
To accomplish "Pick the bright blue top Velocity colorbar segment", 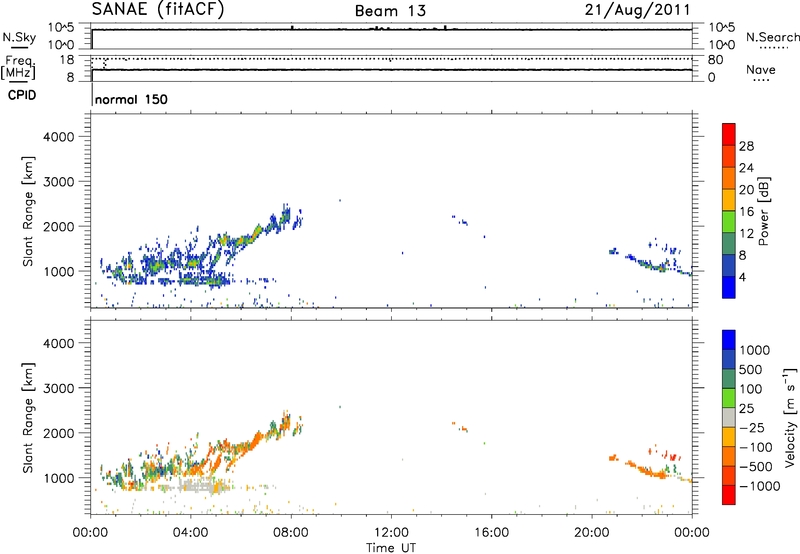I will pos(729,340).
